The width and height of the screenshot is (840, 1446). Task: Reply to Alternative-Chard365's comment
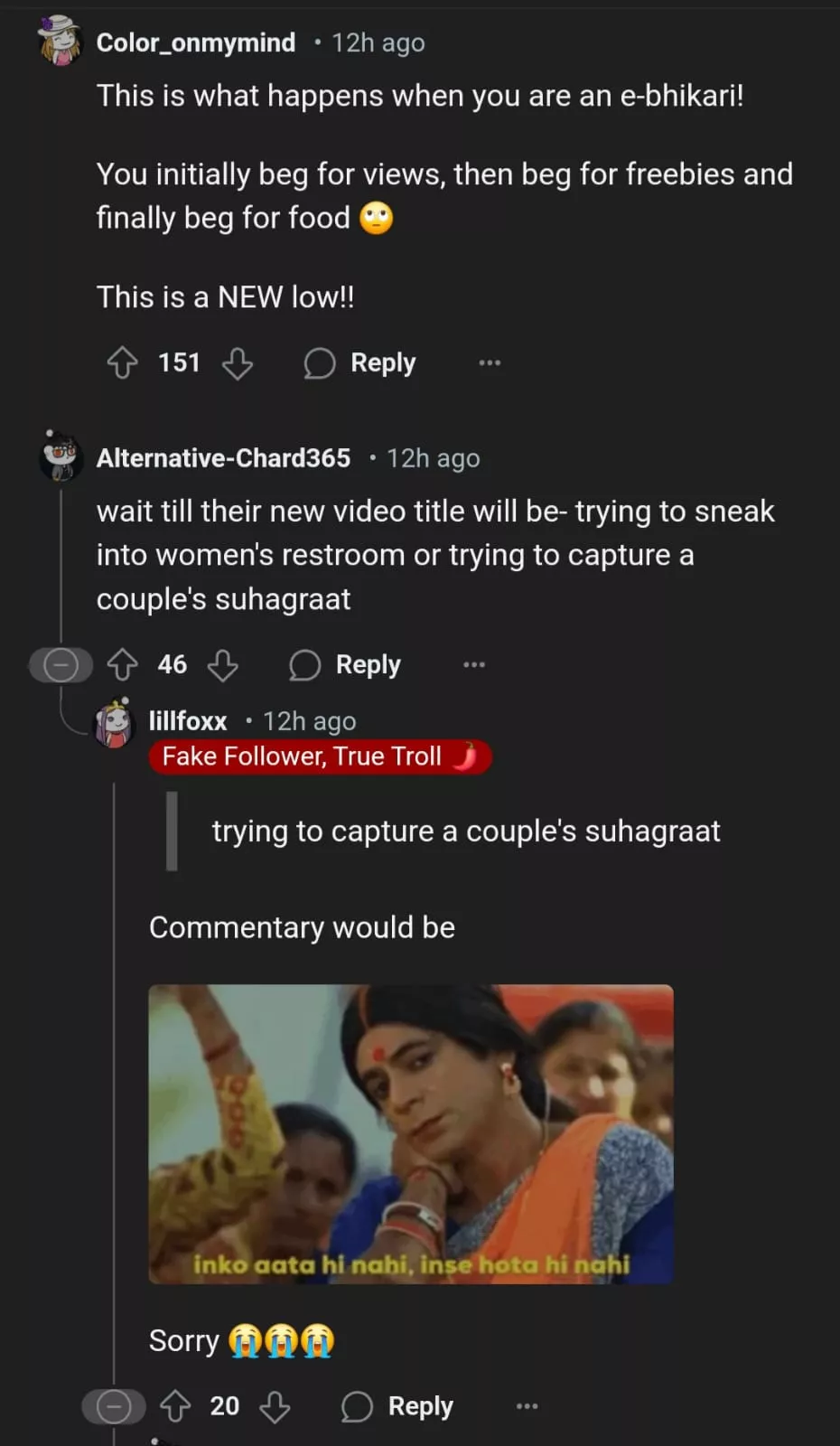point(346,665)
